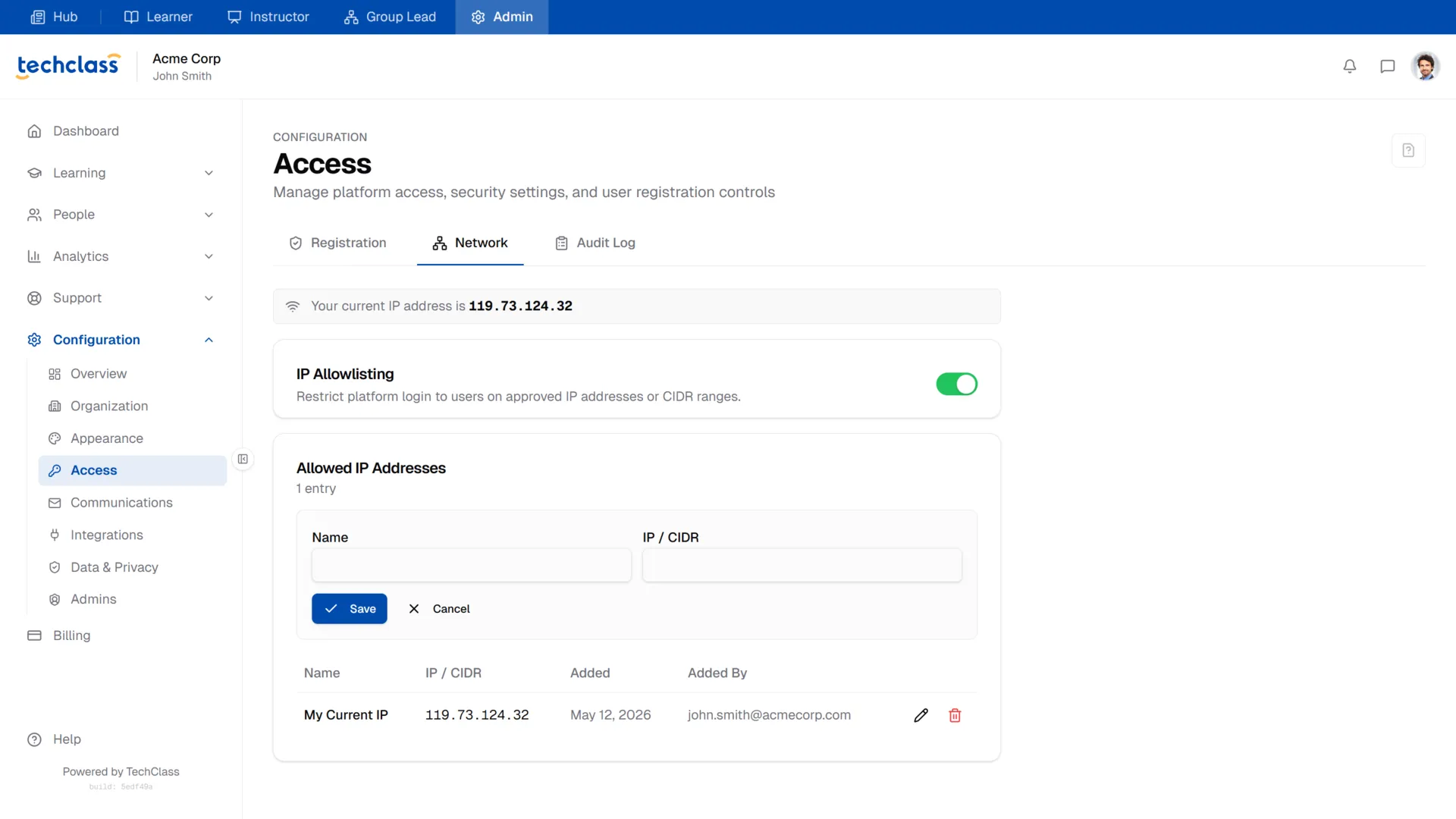Screen dimensions: 1456x819
Task: Go to Billing in the sidebar
Action: point(121,635)
